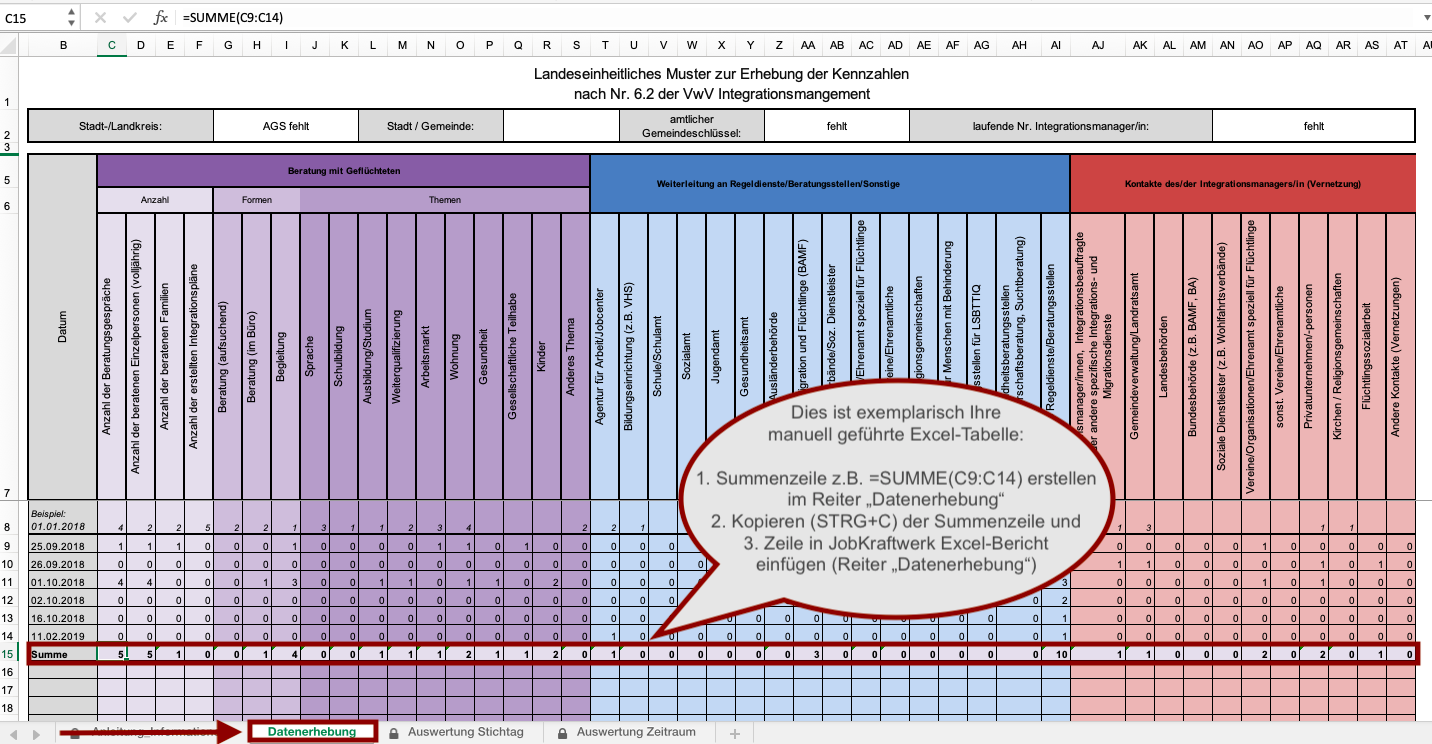1432x744 pixels.
Task: Select date cell 01.10.2018
Action: pos(62,582)
